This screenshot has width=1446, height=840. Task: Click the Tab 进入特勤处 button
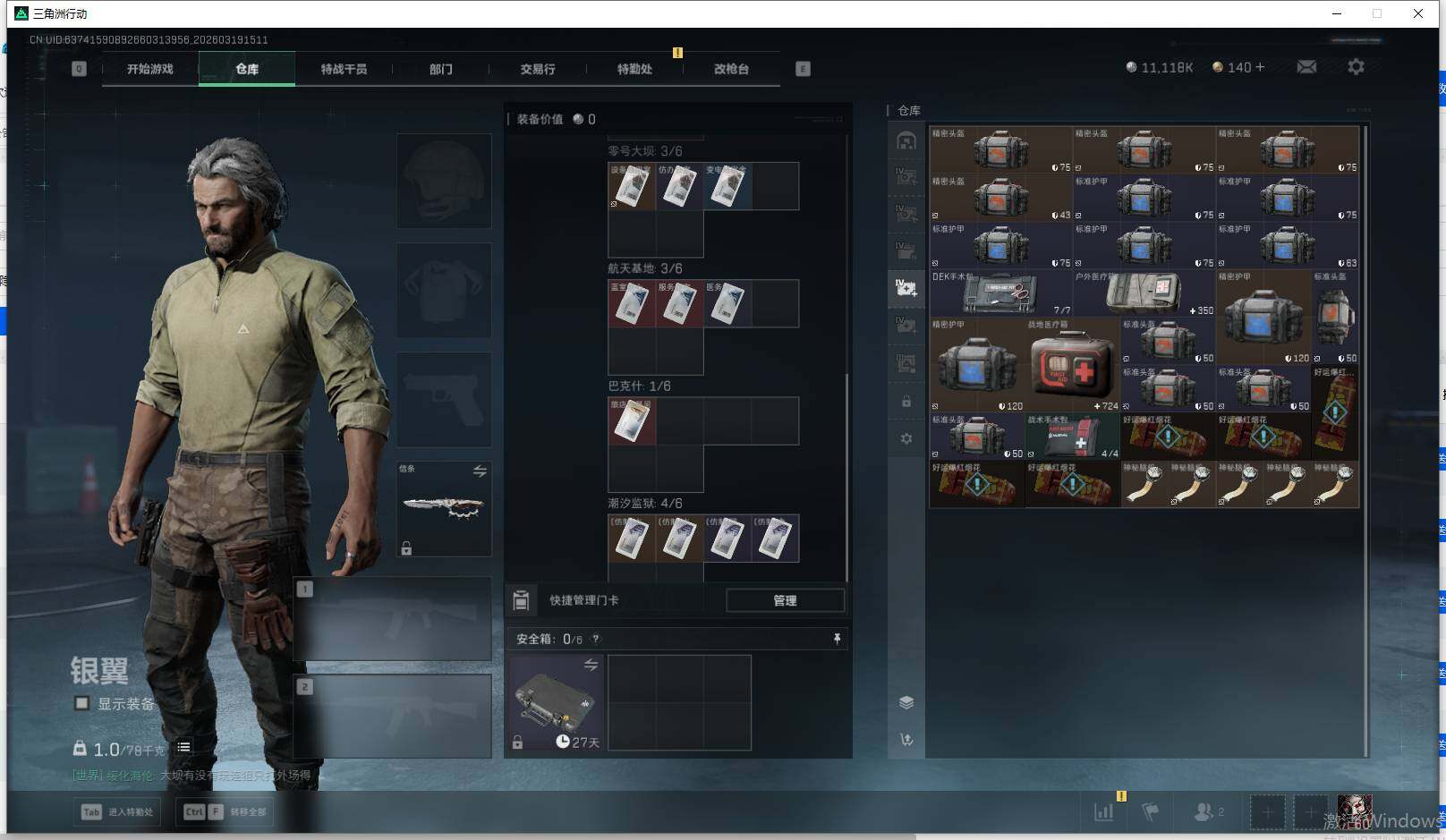tap(117, 811)
